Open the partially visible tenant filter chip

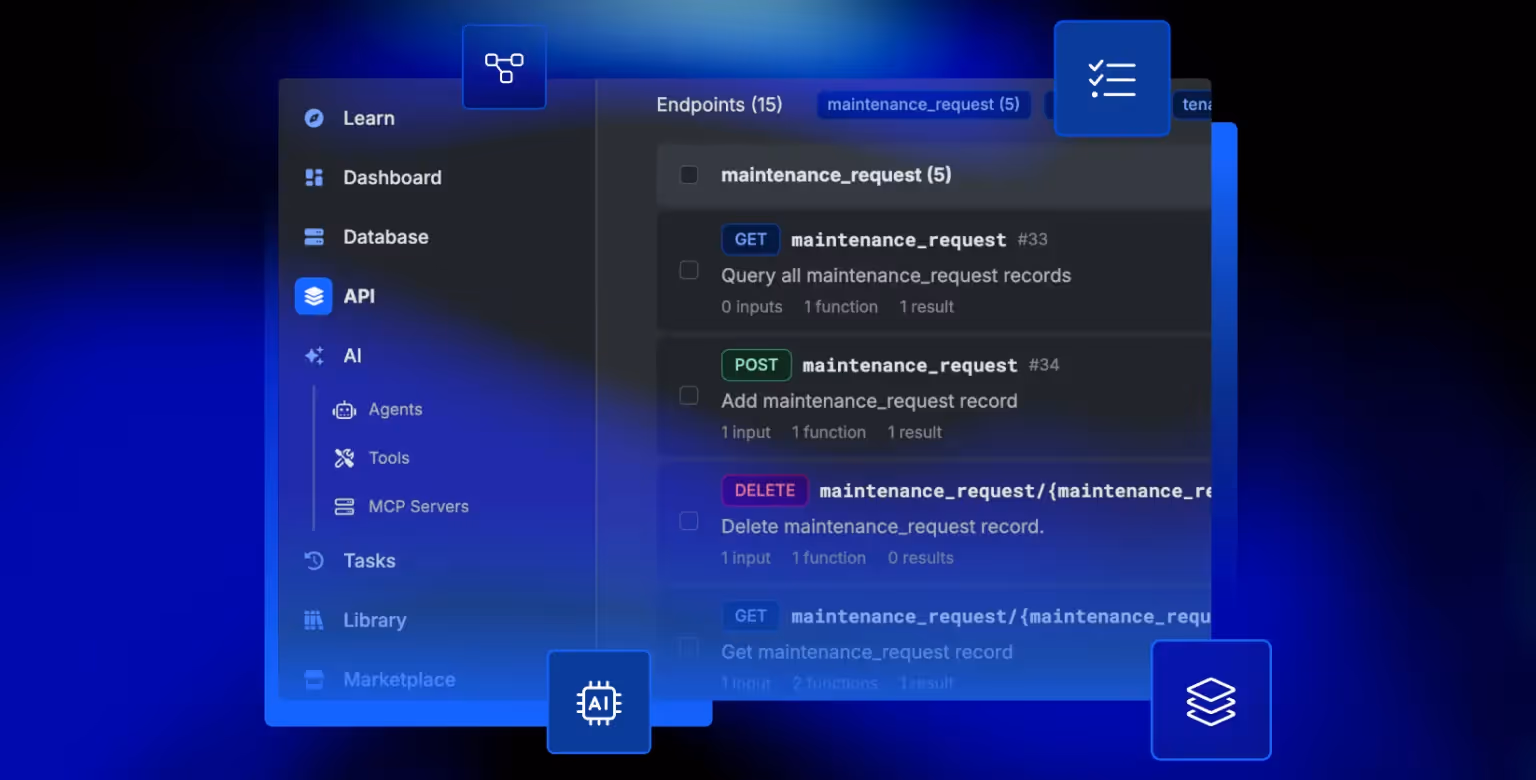click(1196, 104)
